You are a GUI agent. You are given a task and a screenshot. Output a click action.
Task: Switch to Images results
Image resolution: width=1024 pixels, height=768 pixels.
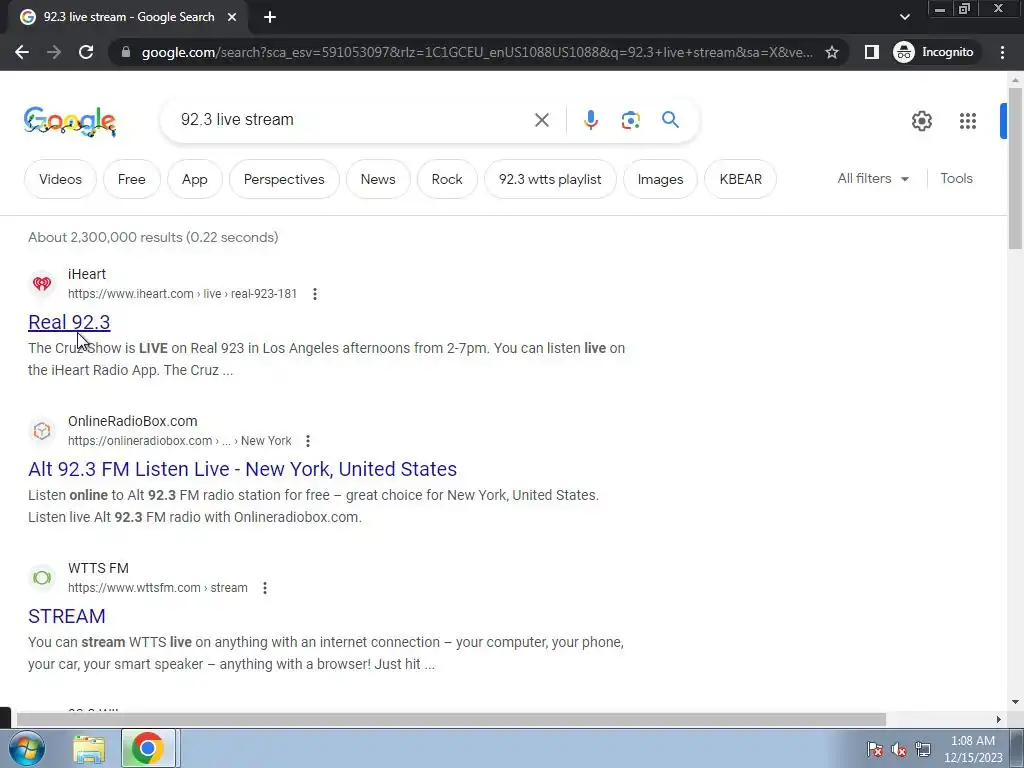coord(660,179)
